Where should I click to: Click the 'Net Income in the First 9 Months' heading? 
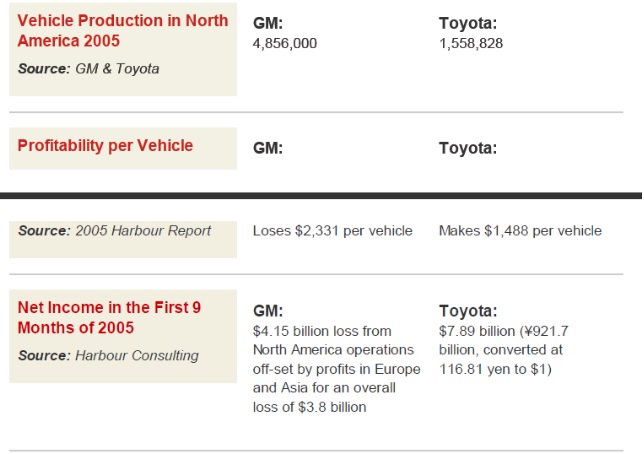point(109,318)
